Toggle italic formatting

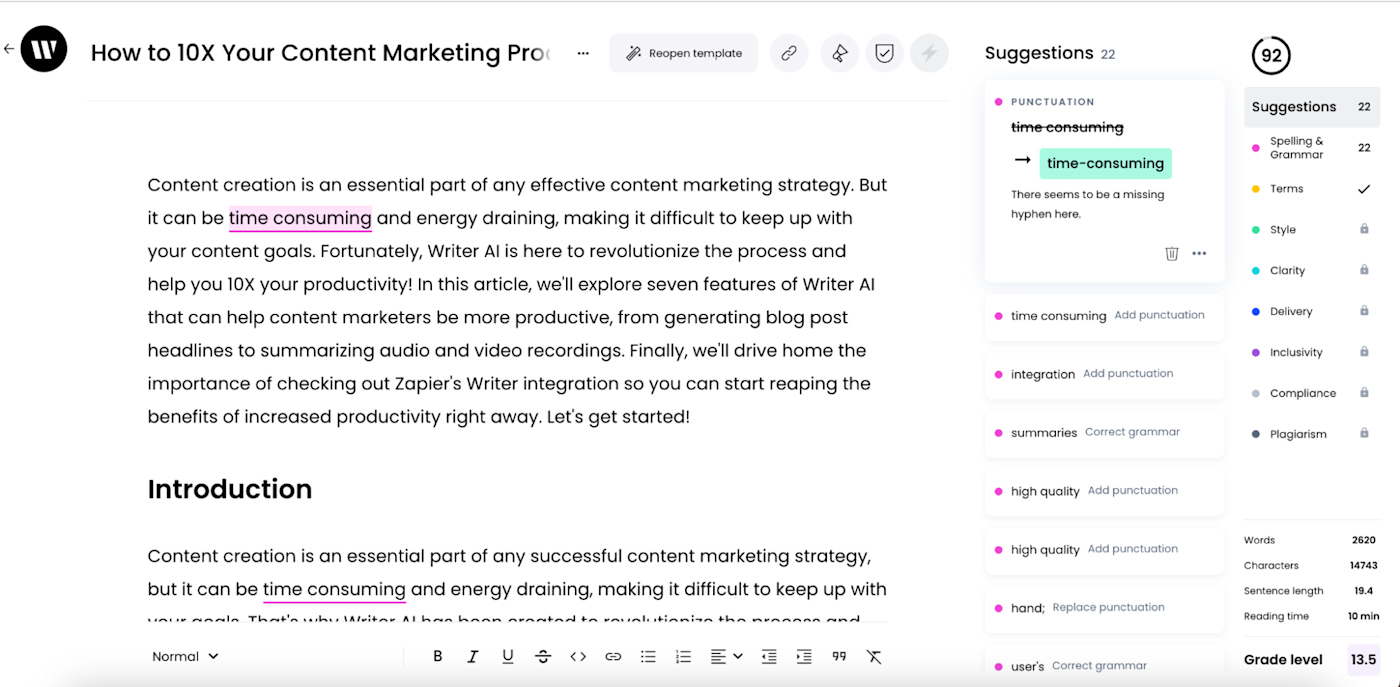pos(473,656)
